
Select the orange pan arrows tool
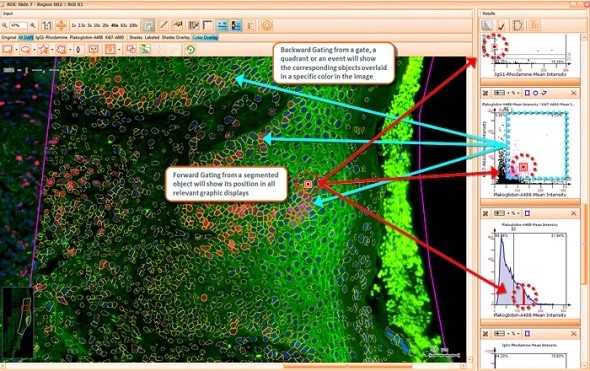click(61, 26)
